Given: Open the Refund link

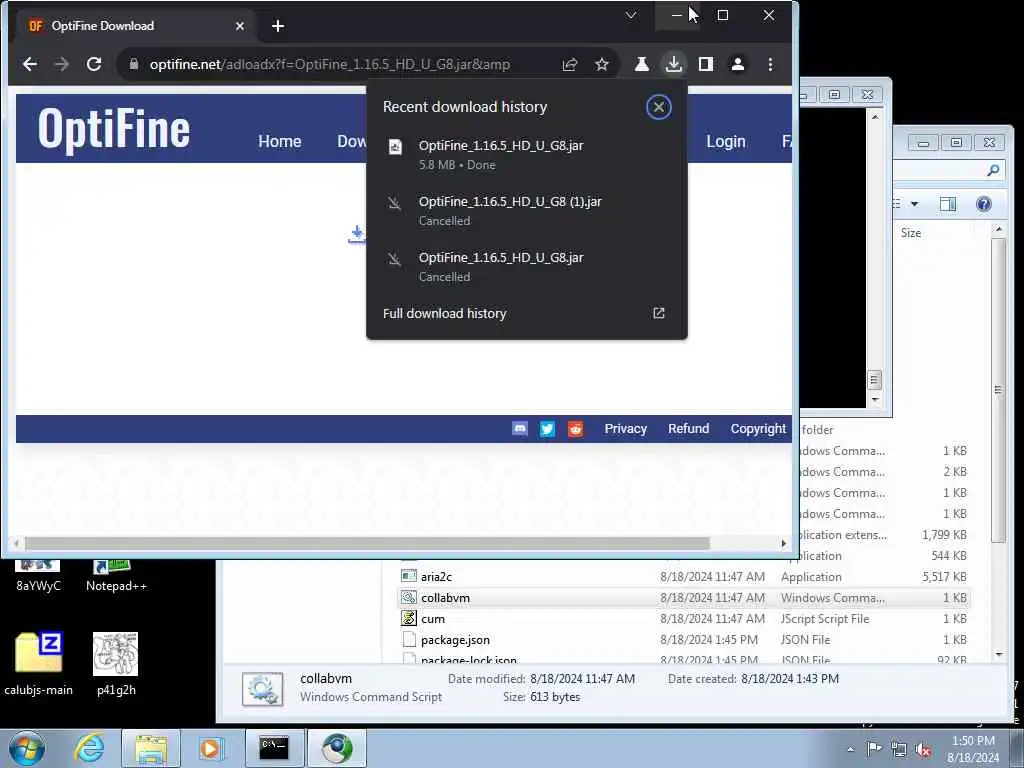Looking at the screenshot, I should click(x=688, y=429).
